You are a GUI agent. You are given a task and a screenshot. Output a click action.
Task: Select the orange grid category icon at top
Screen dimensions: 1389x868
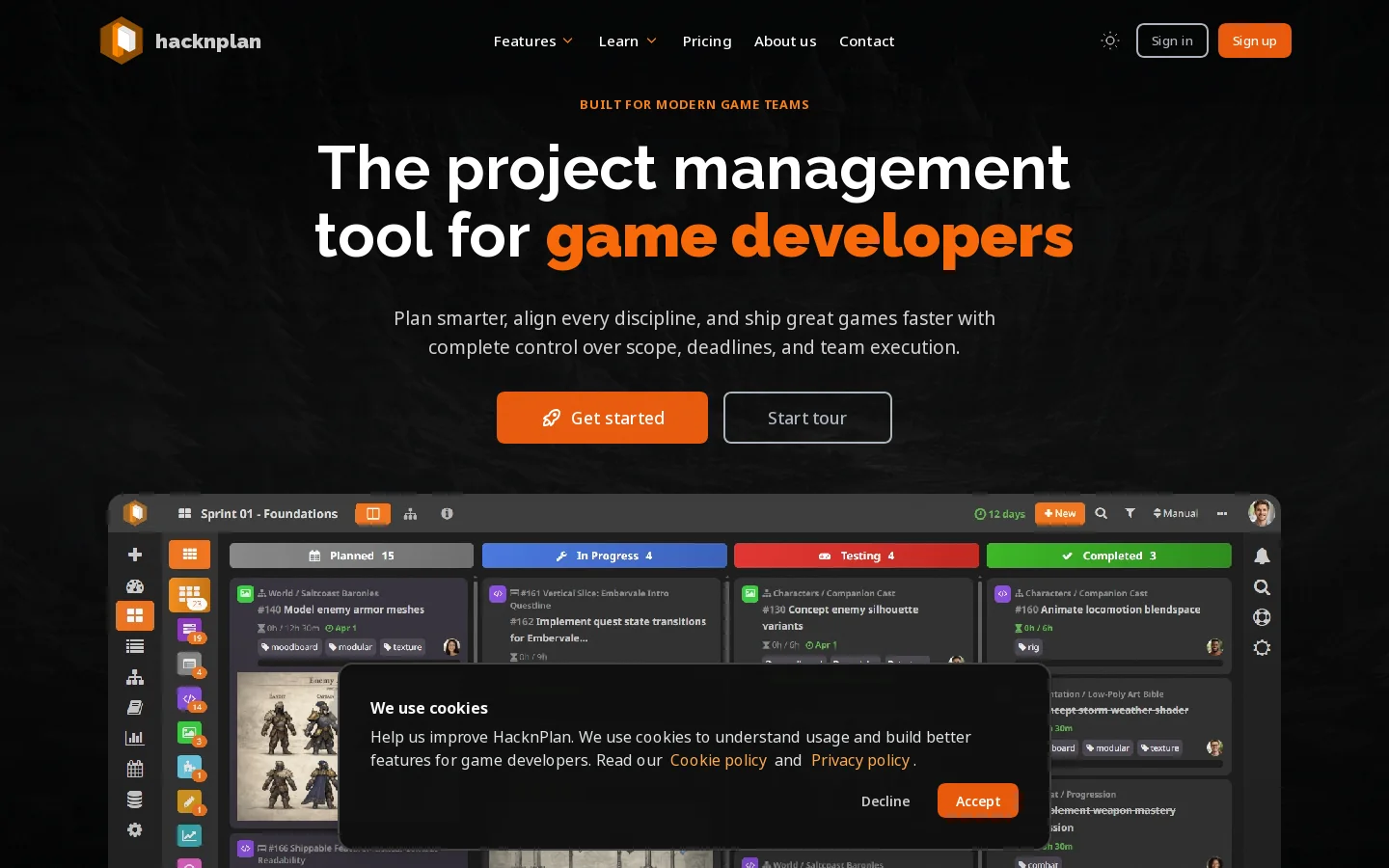point(189,554)
